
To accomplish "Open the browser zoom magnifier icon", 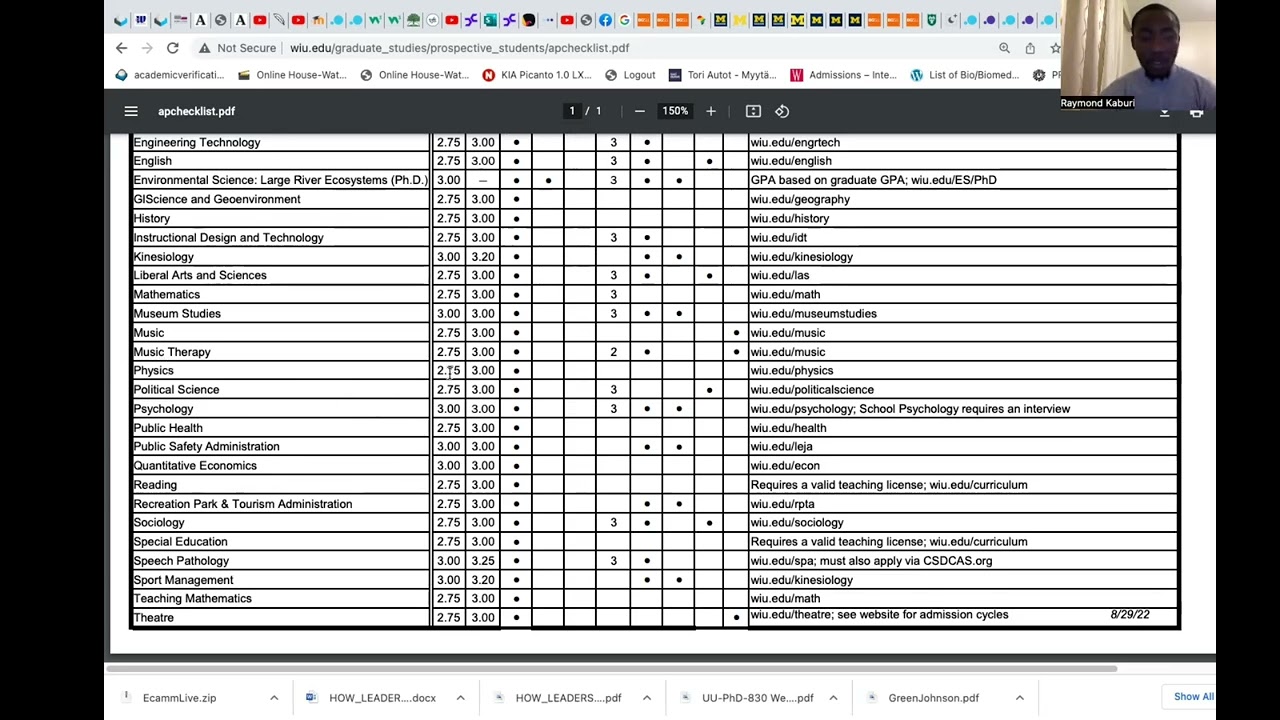I will tap(1004, 48).
